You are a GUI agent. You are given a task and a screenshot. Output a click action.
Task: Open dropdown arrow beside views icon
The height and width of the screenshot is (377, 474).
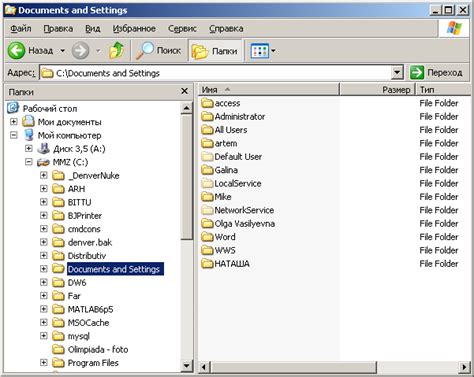tap(273, 51)
